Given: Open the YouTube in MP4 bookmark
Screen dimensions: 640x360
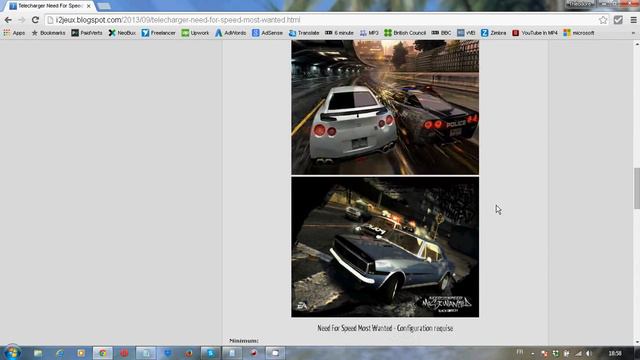Looking at the screenshot, I should pos(535,33).
